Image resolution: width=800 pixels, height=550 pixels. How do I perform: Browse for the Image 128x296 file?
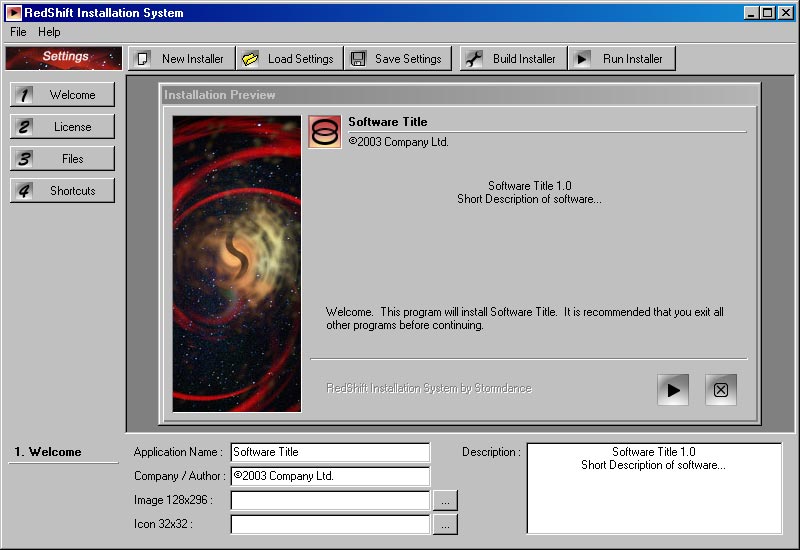coord(445,501)
